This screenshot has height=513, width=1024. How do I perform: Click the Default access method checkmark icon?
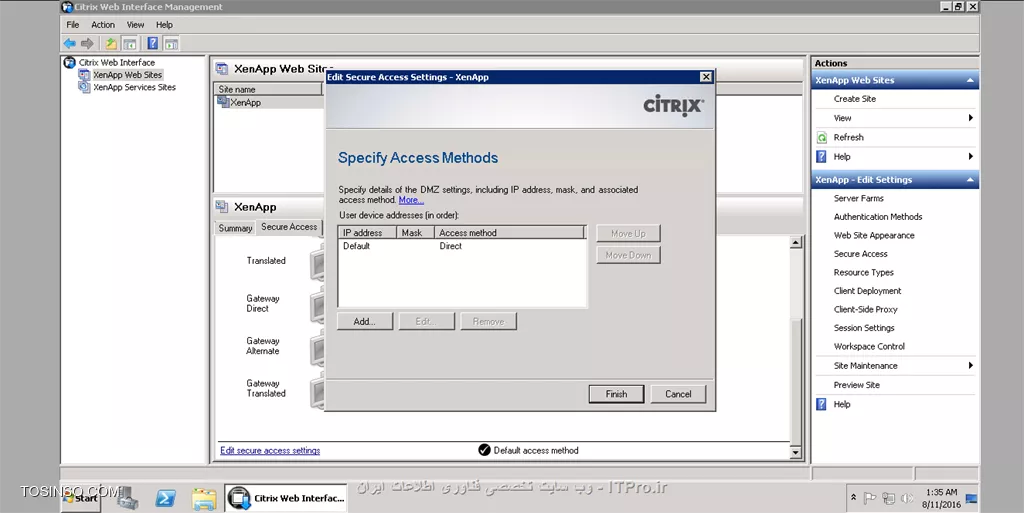pyautogui.click(x=484, y=450)
